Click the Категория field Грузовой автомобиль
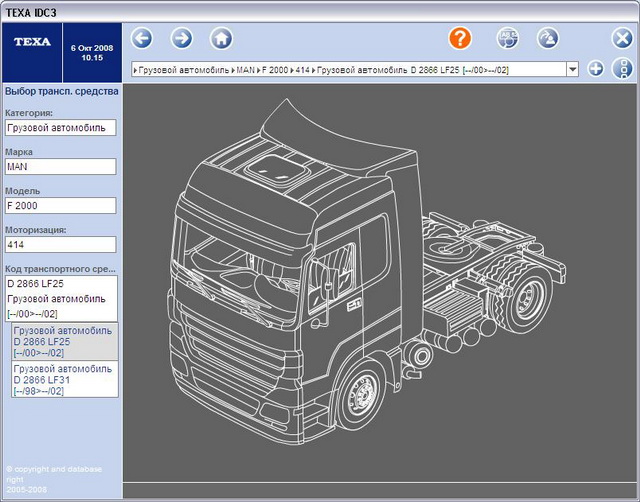Screen dimensions: 640x502 click(60, 128)
